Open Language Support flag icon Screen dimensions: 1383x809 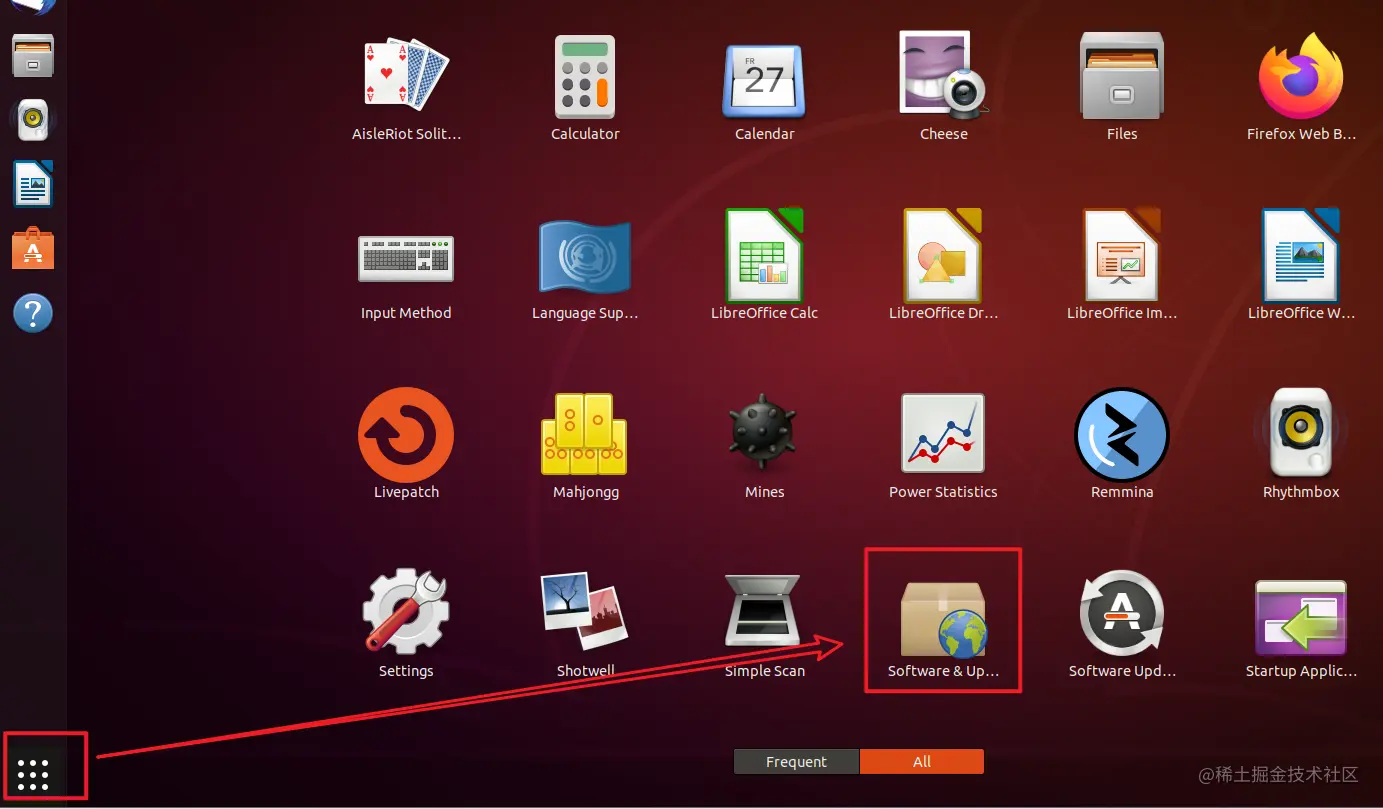585,256
